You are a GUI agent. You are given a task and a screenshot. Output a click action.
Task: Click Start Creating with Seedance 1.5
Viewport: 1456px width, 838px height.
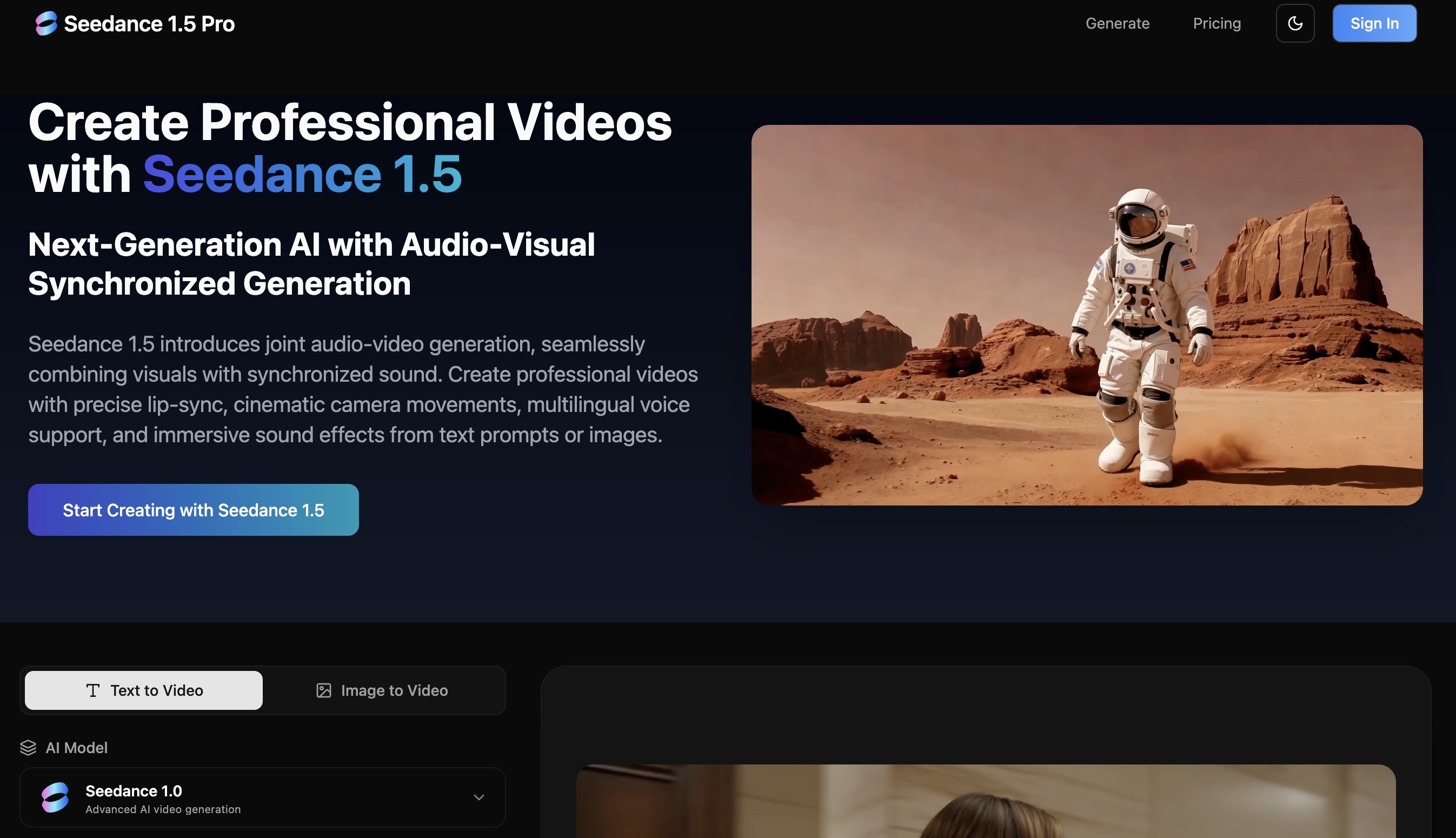pyautogui.click(x=194, y=509)
